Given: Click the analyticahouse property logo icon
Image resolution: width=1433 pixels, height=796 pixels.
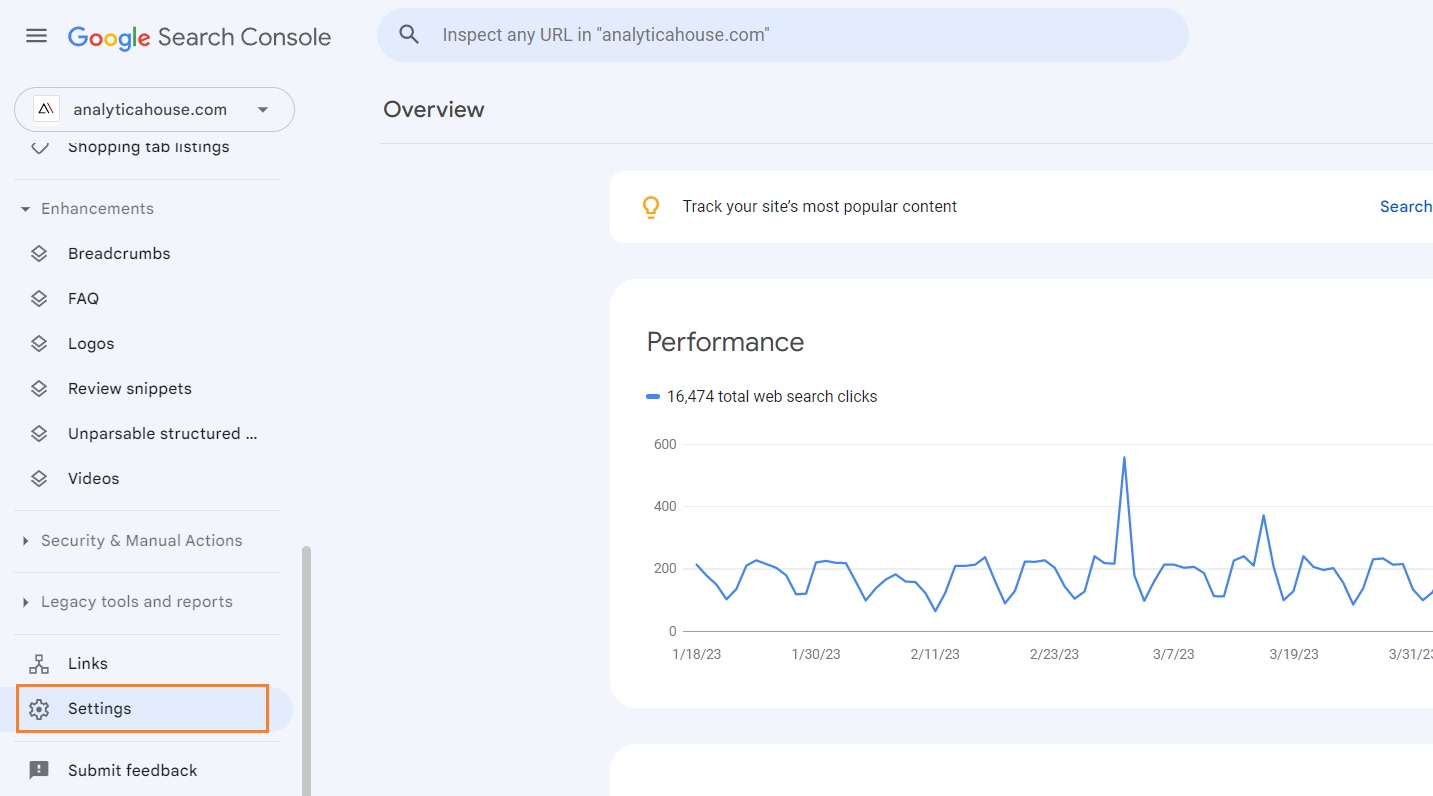Looking at the screenshot, I should [x=46, y=109].
